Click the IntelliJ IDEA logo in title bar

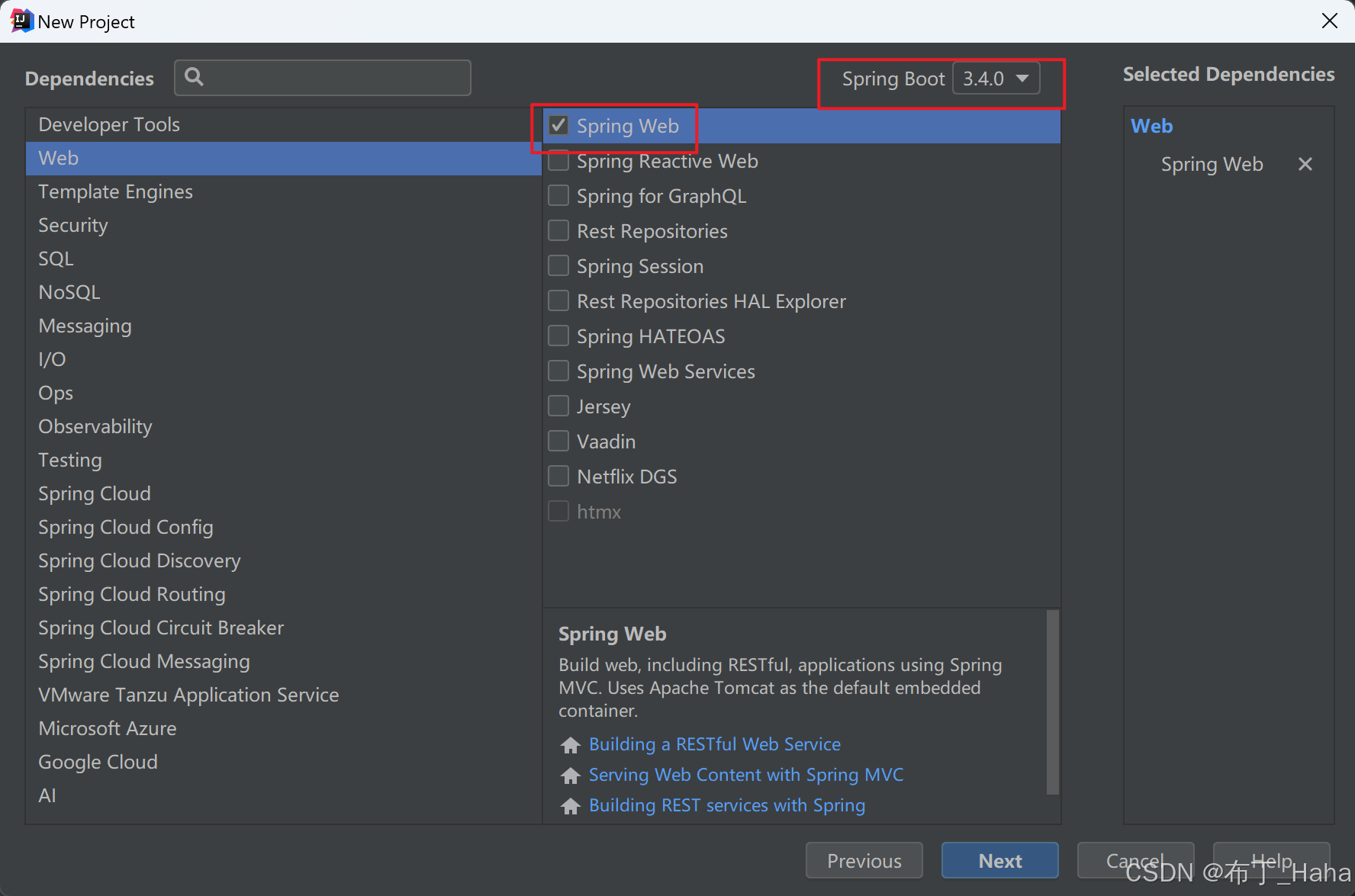21,21
